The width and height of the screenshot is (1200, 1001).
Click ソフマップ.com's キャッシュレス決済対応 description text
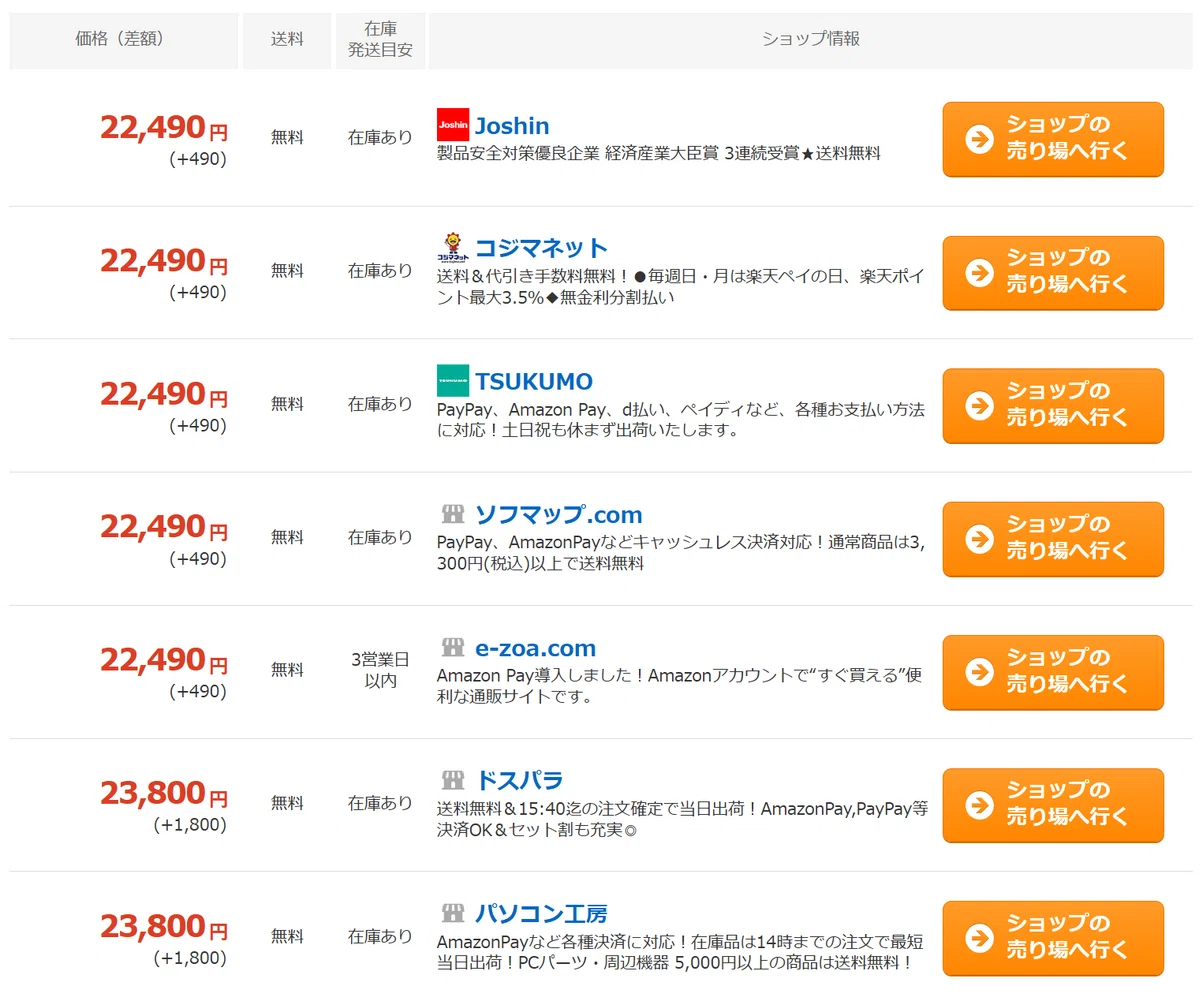click(683, 553)
